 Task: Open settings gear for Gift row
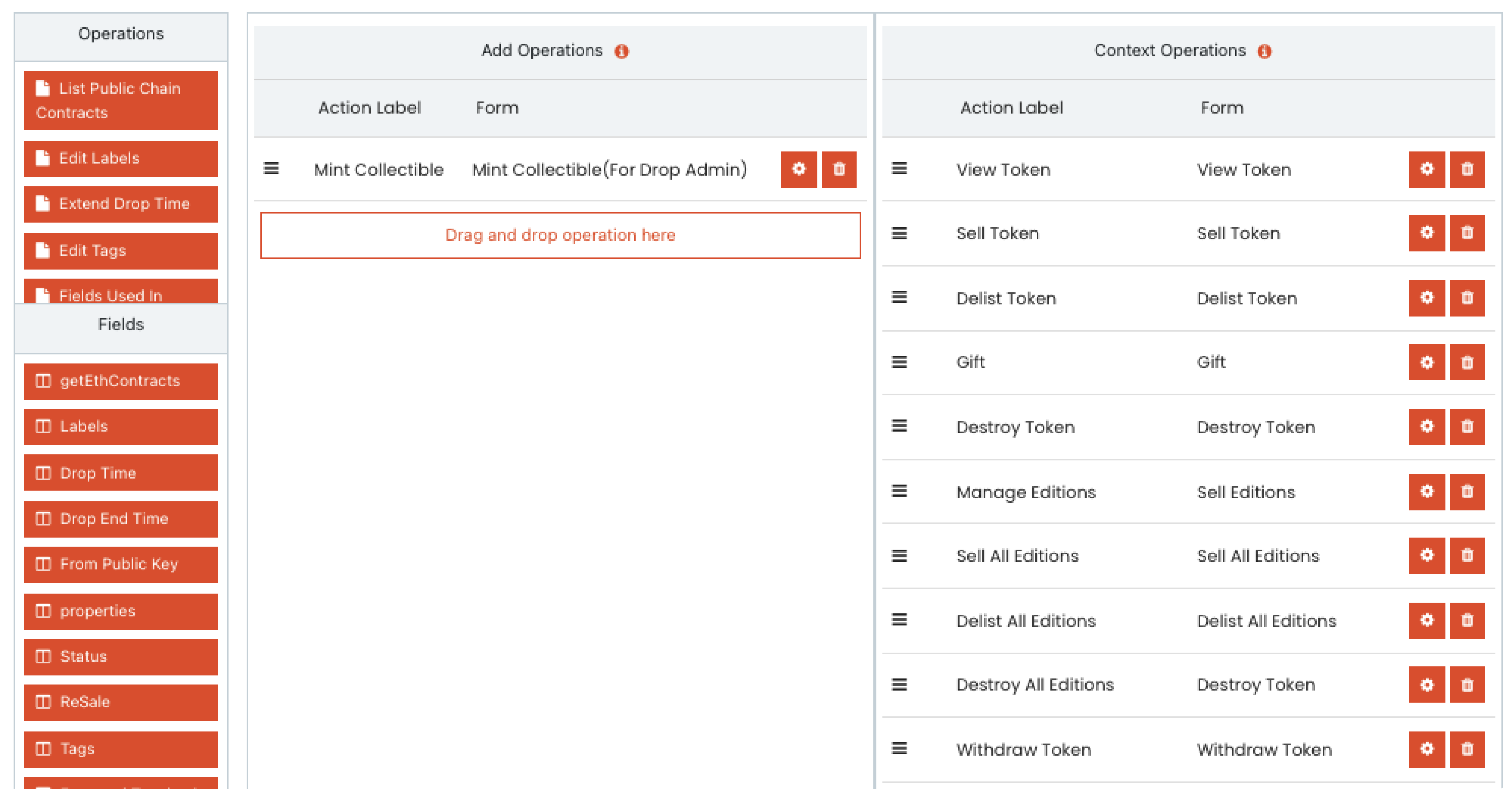[x=1426, y=362]
